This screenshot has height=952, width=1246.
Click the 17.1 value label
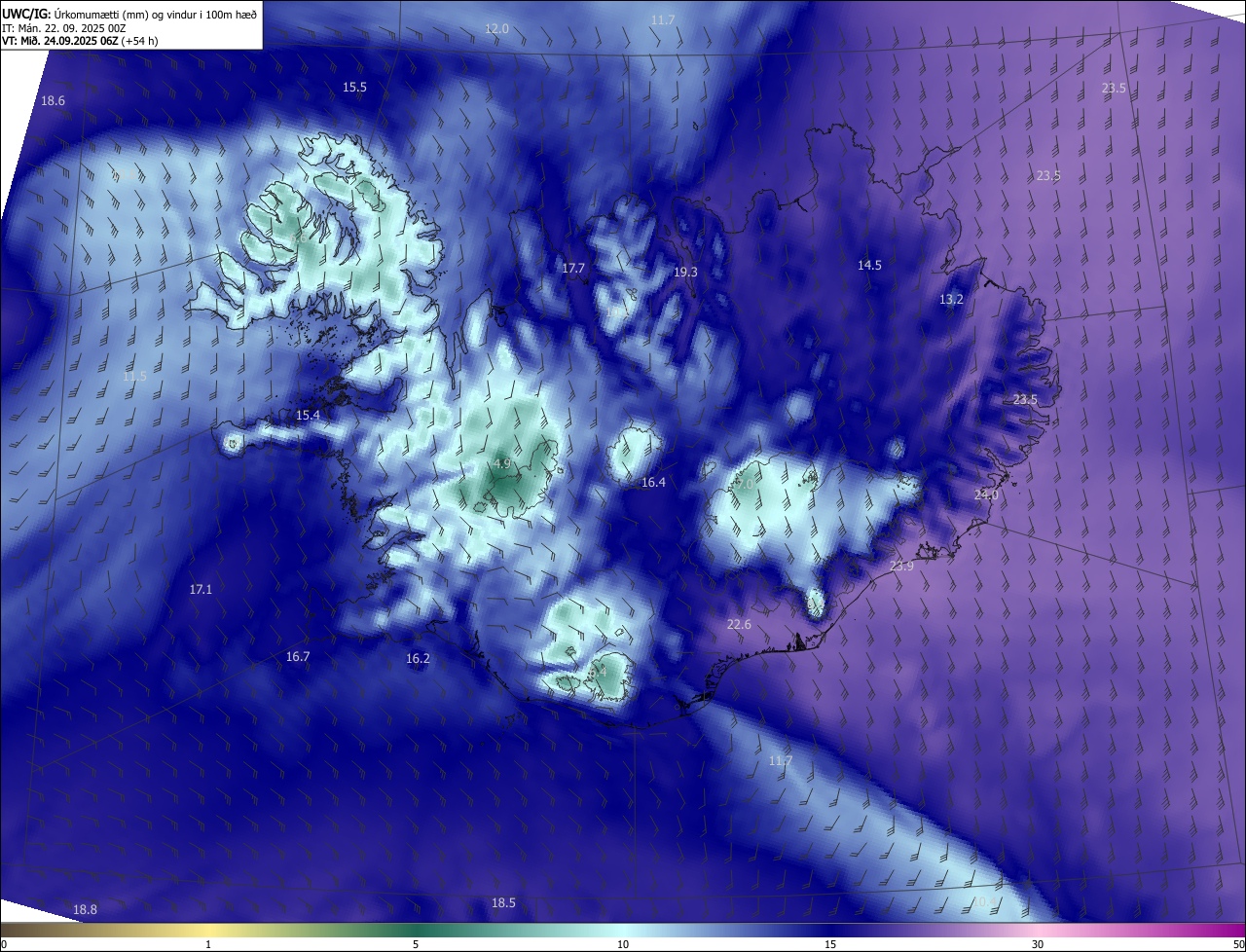pyautogui.click(x=201, y=590)
